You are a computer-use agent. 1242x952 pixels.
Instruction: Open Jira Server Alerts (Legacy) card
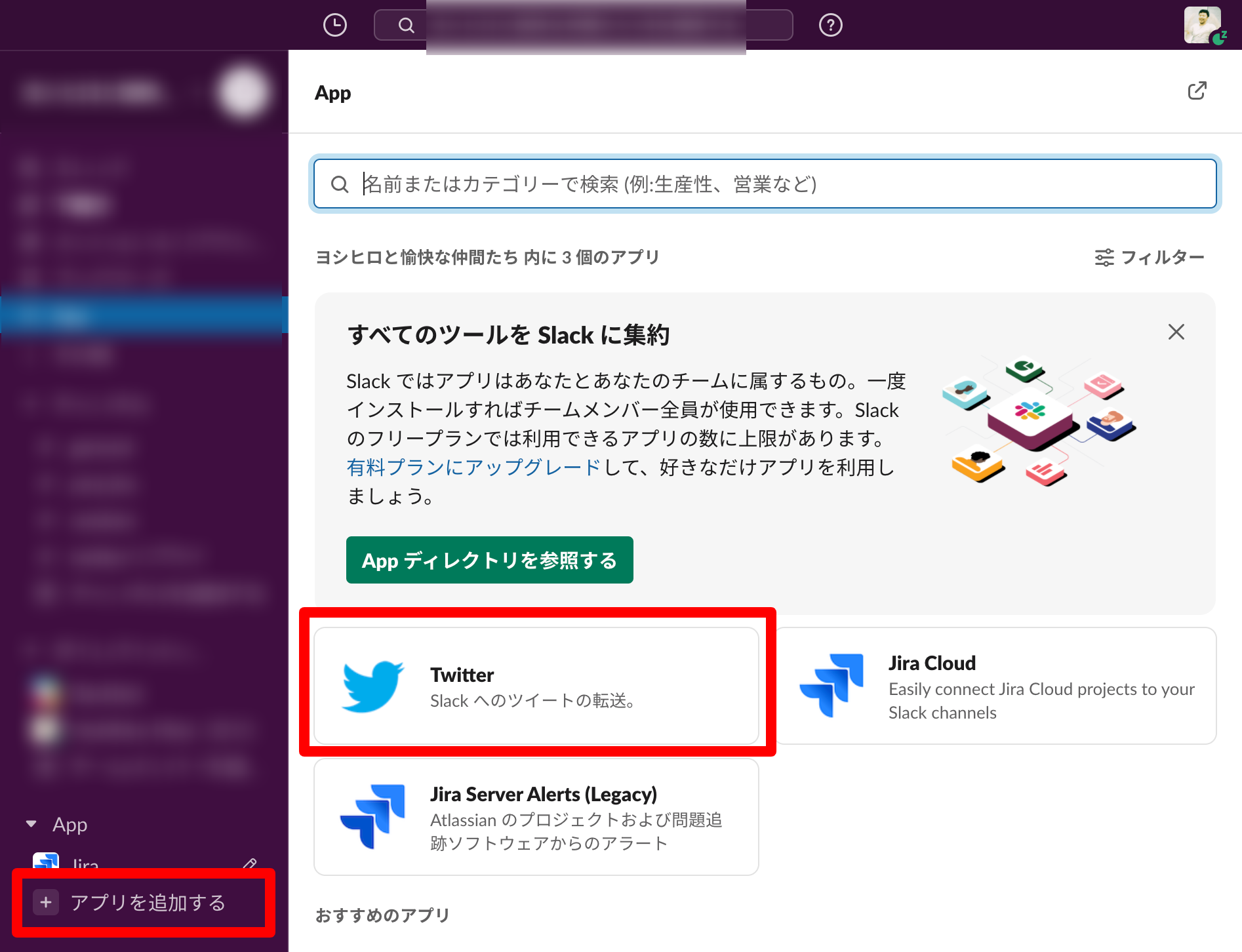click(x=536, y=817)
